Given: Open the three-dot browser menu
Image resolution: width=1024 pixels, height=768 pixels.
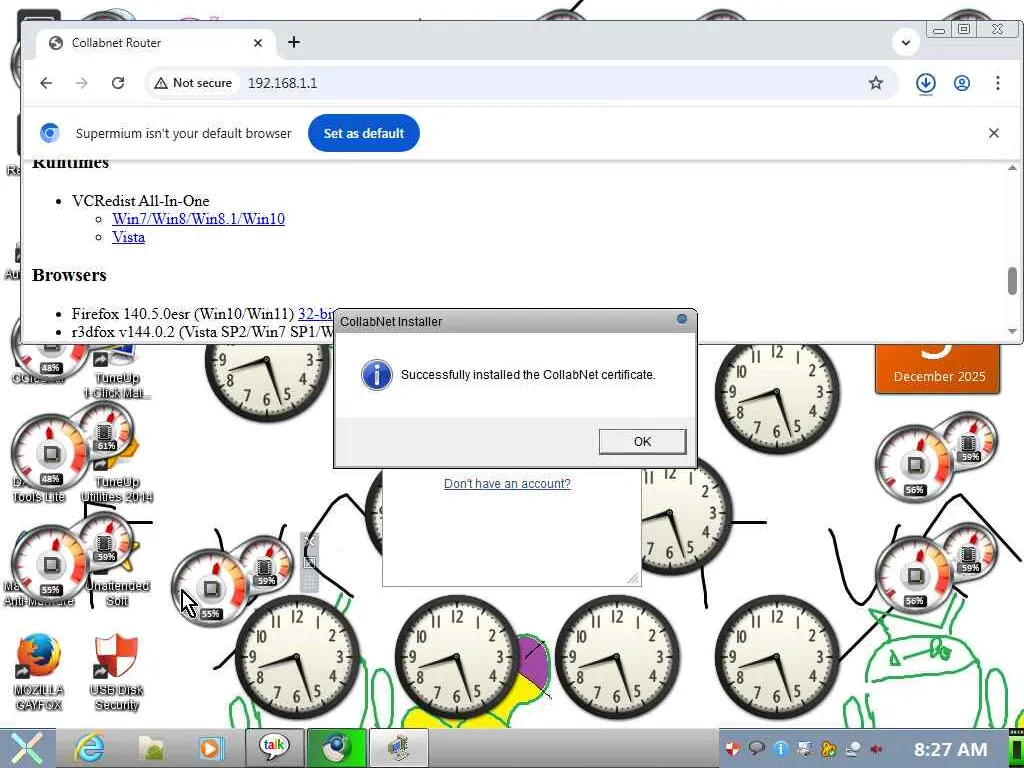Looking at the screenshot, I should (997, 83).
